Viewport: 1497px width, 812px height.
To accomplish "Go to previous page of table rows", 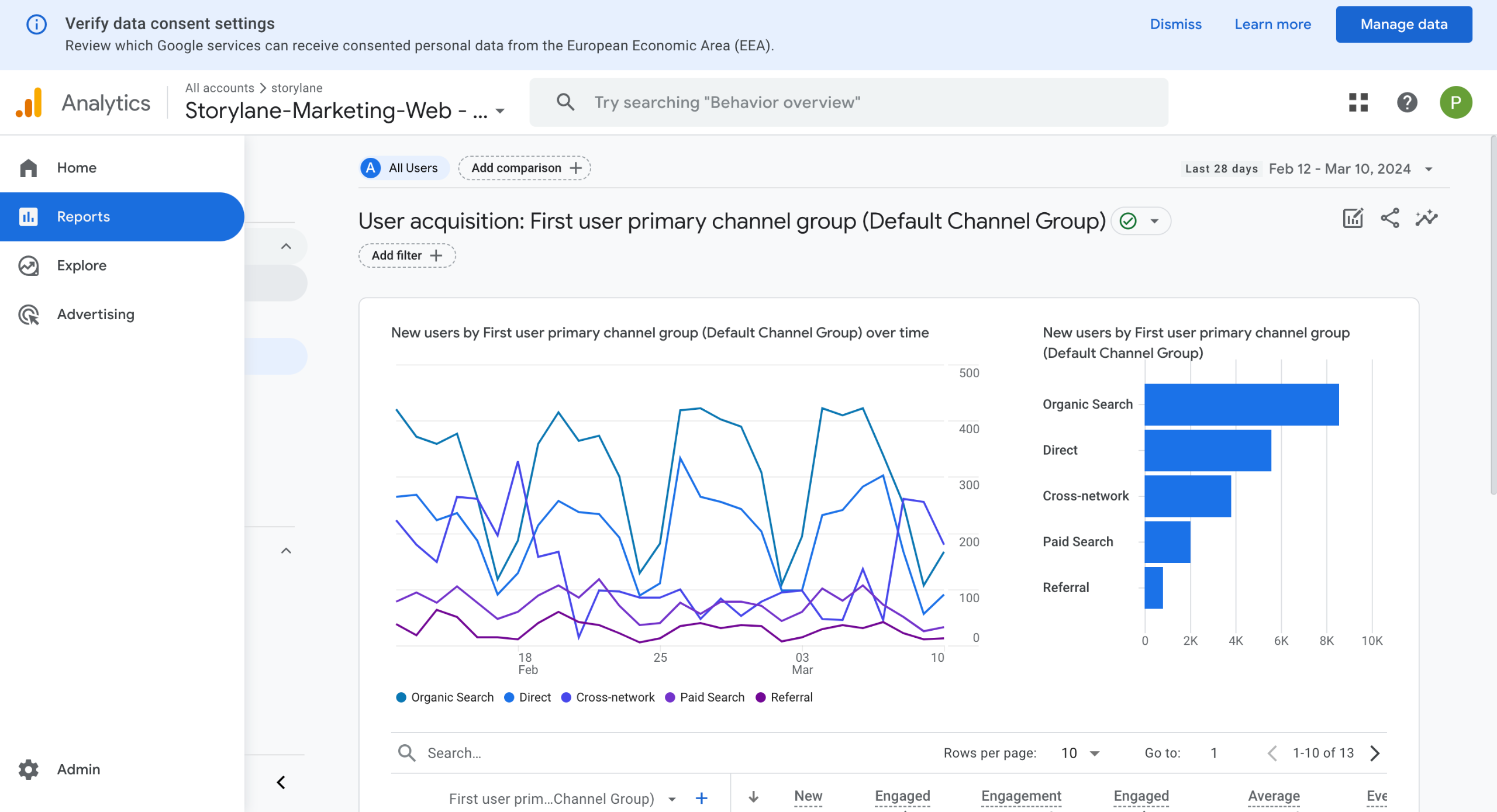I will (1272, 753).
